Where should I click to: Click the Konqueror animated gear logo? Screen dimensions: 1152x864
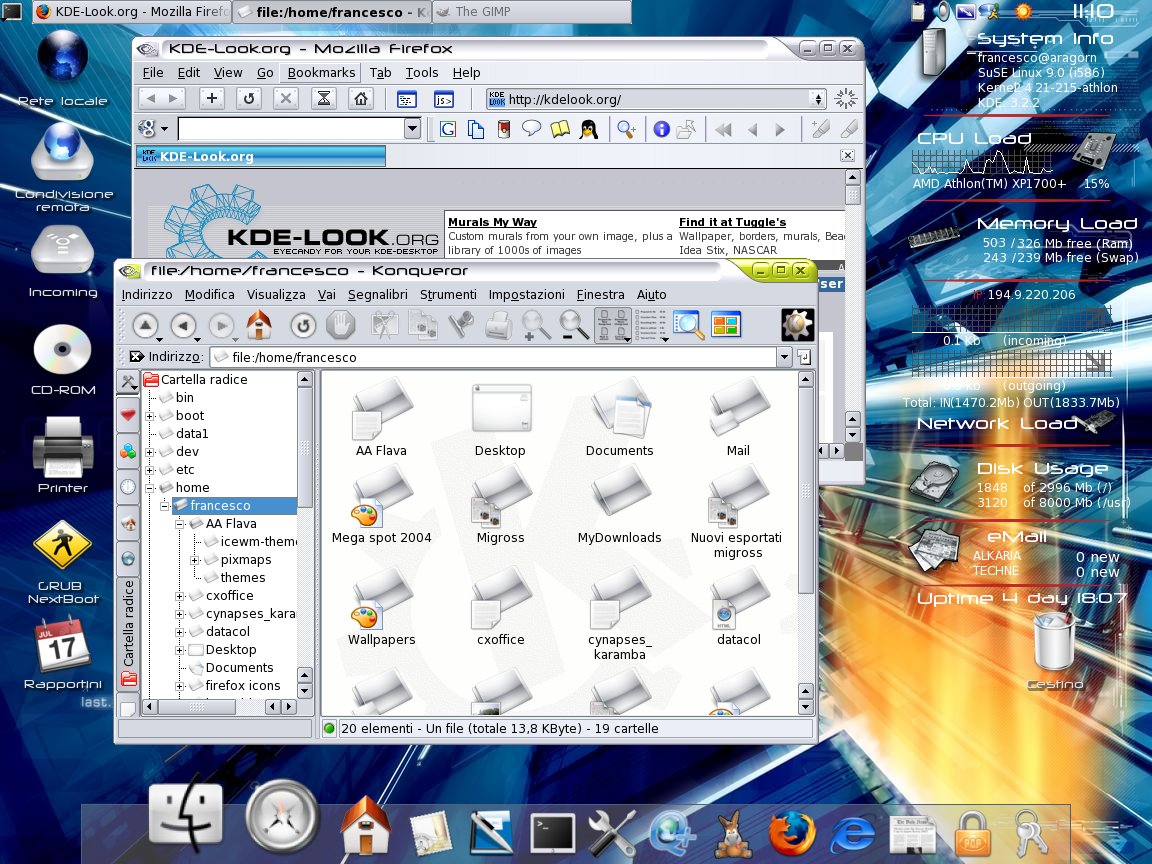797,325
